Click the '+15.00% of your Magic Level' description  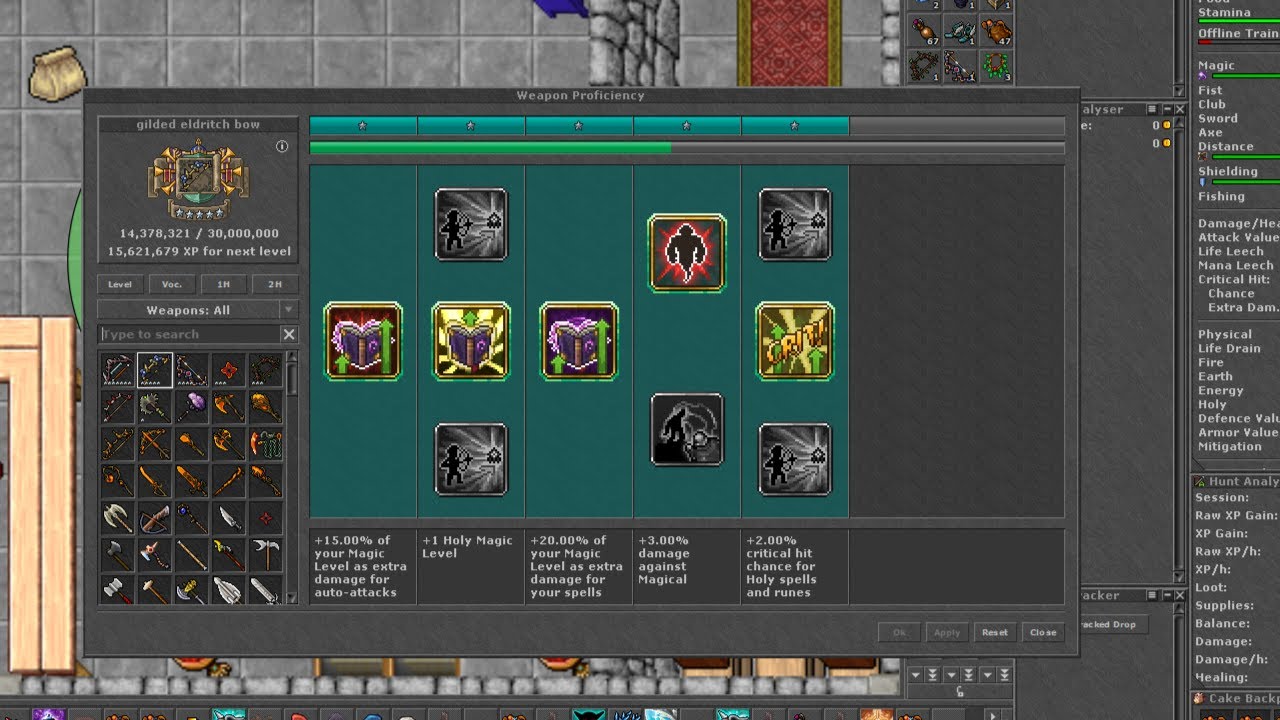pos(361,566)
